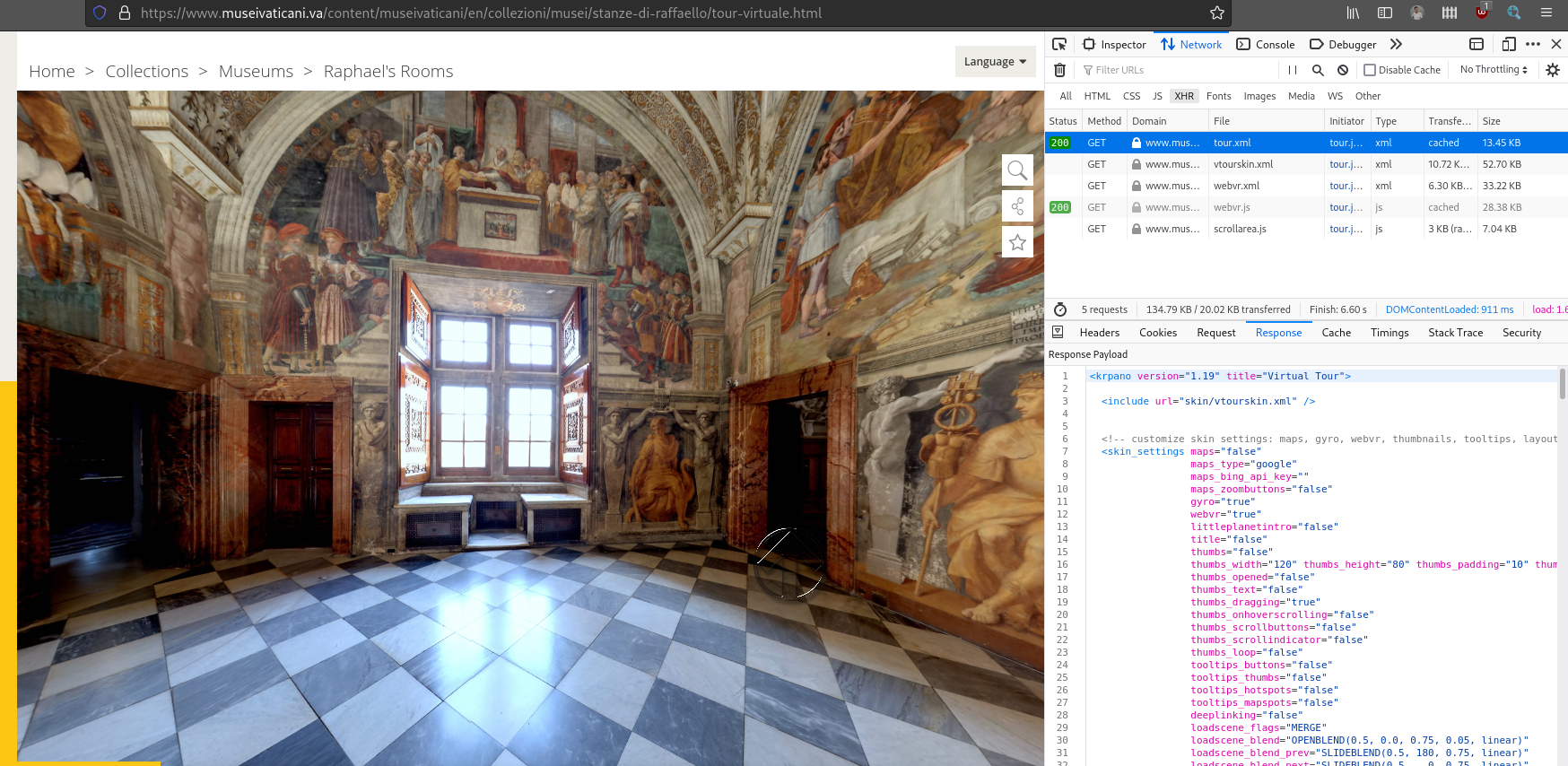This screenshot has height=766, width=1568.
Task: Filter requests by Media
Action: [1302, 96]
